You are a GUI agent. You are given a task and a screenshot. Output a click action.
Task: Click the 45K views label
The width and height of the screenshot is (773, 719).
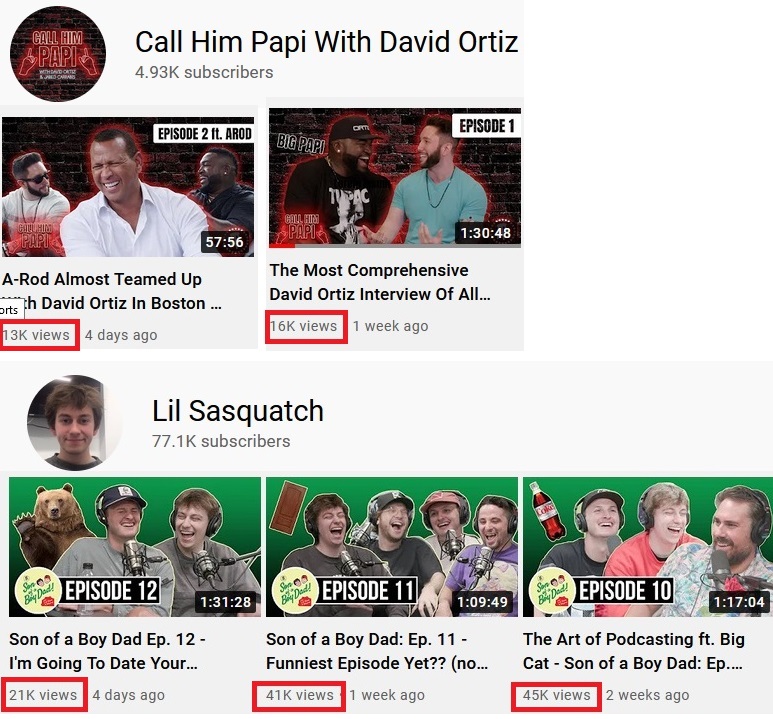coord(557,695)
